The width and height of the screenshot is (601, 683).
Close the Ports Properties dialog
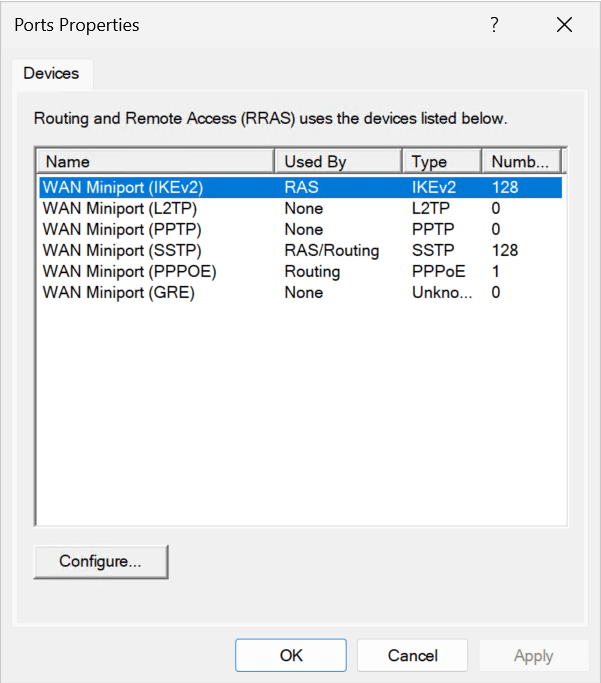tap(564, 26)
